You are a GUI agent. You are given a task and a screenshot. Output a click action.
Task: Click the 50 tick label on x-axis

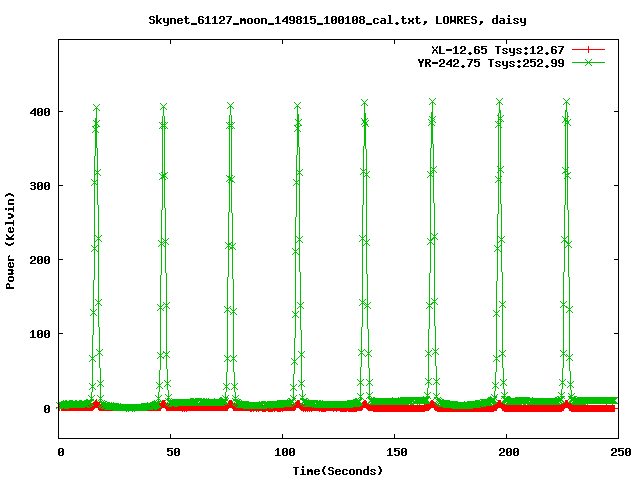tap(171, 451)
